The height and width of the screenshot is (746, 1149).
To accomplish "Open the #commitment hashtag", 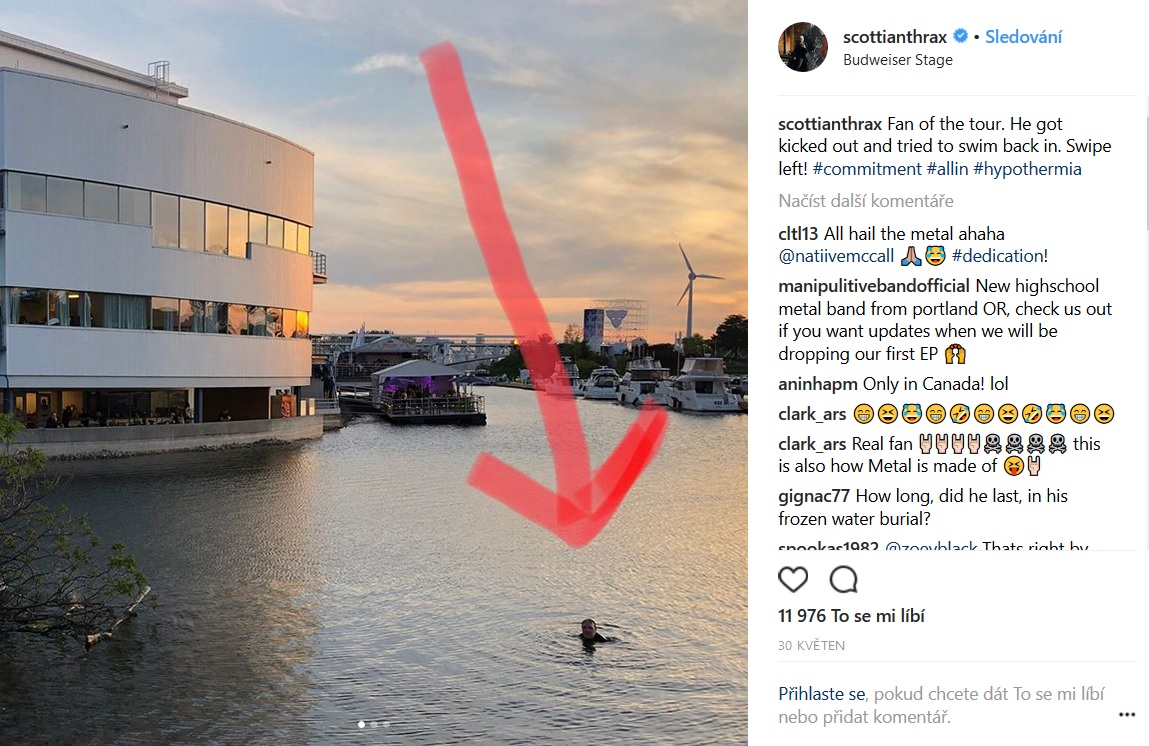I will point(867,169).
